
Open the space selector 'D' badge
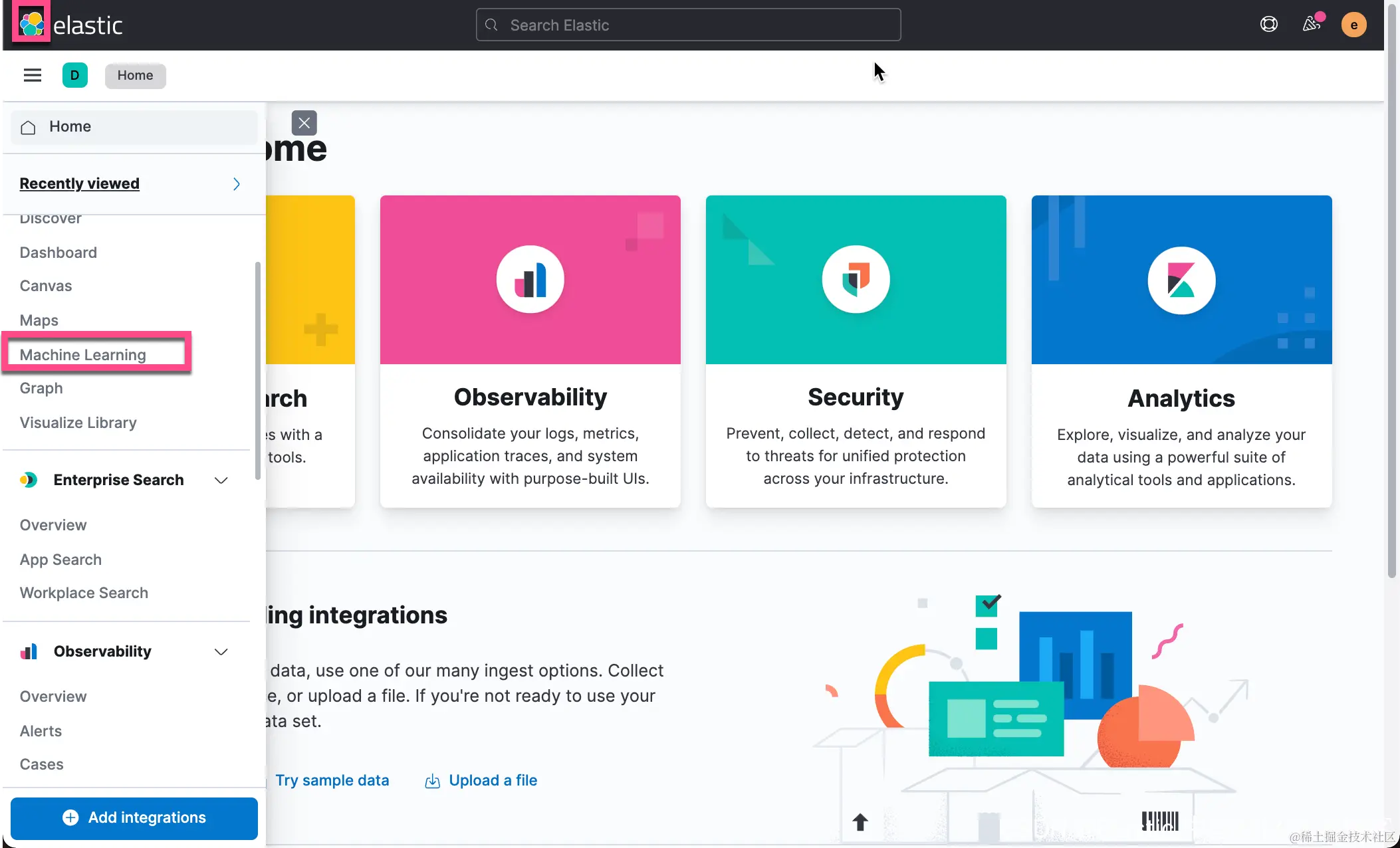click(74, 75)
